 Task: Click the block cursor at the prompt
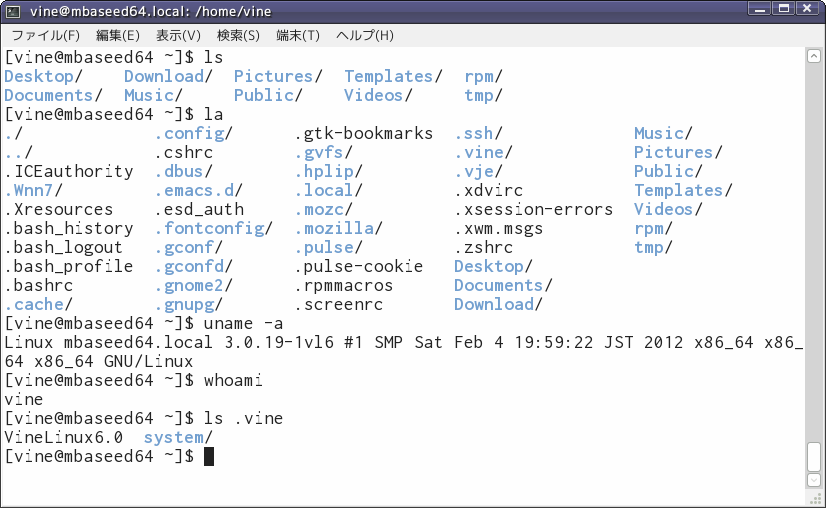click(x=209, y=456)
